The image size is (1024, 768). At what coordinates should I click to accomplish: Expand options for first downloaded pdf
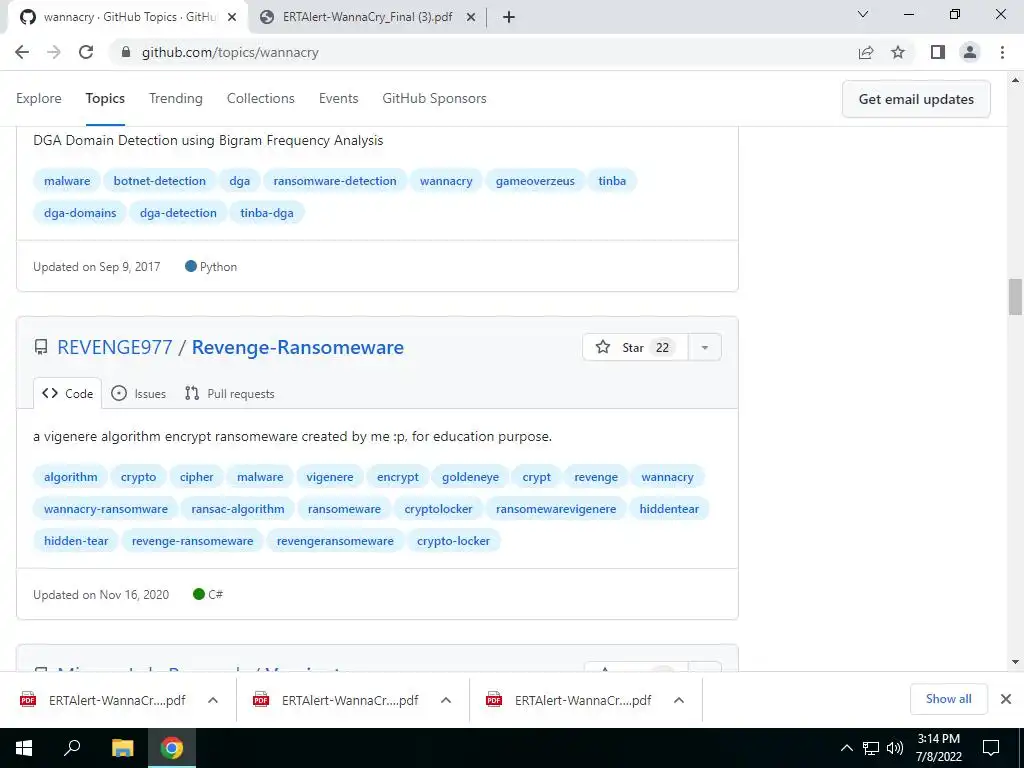click(x=213, y=700)
